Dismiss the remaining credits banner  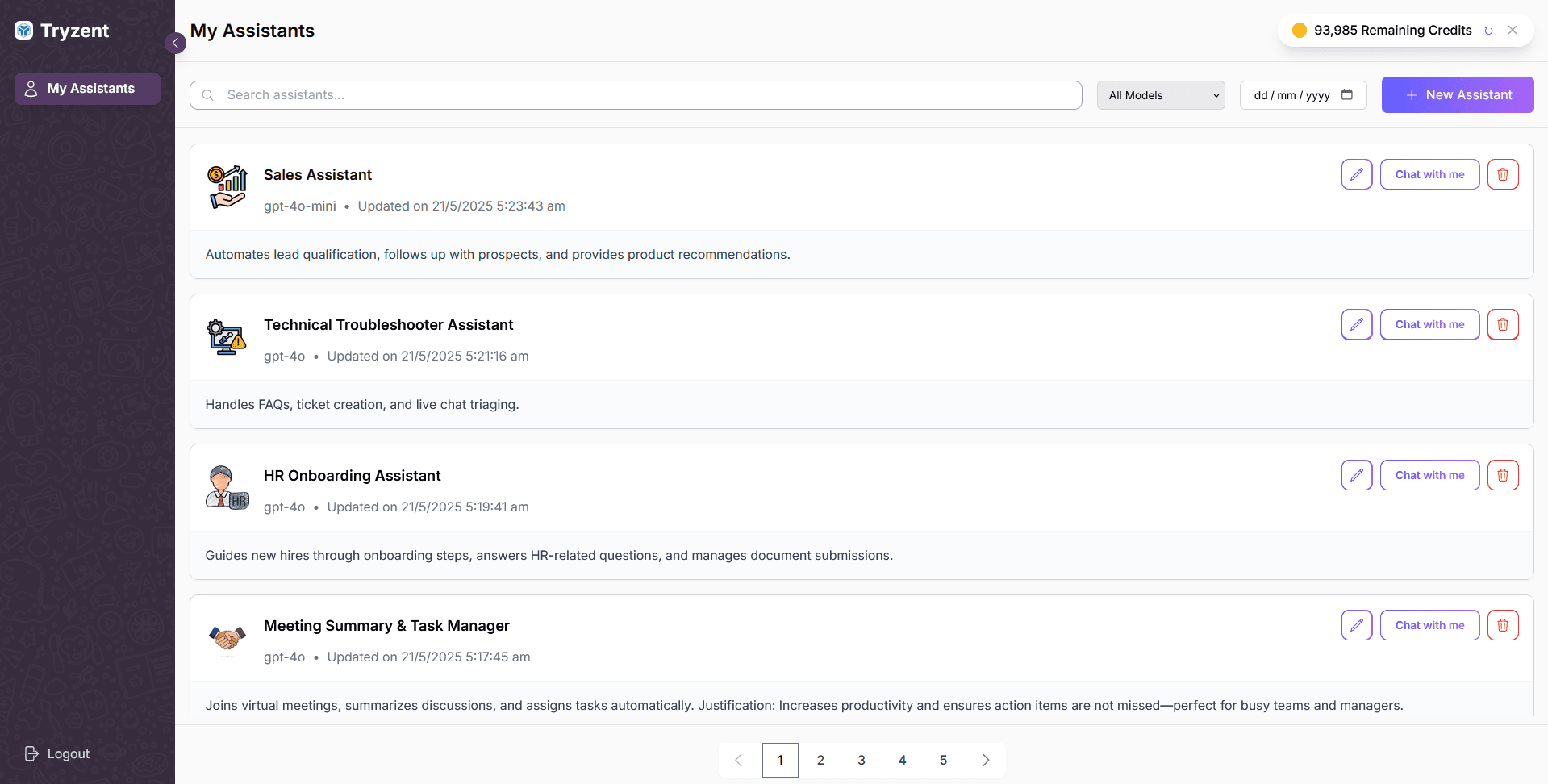[1513, 31]
